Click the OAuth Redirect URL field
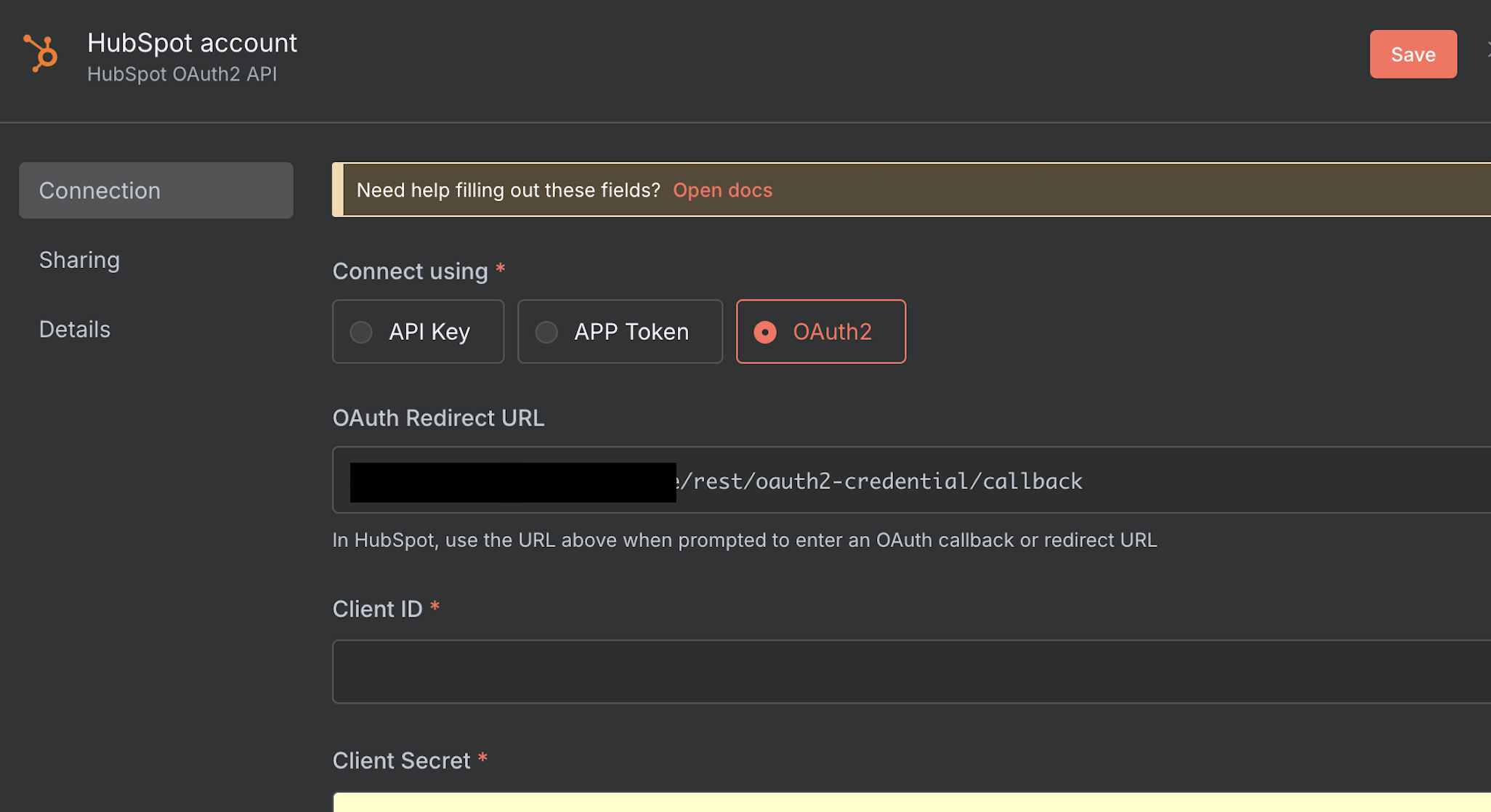 (x=911, y=480)
